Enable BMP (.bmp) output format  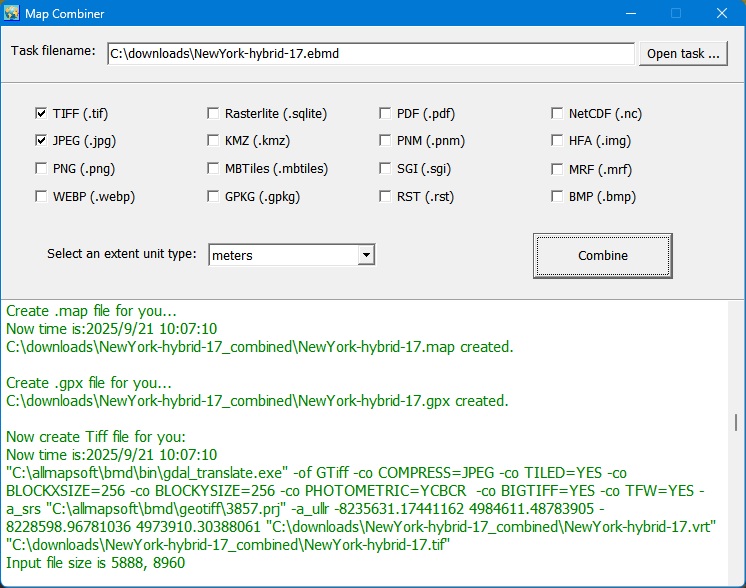[x=558, y=198]
